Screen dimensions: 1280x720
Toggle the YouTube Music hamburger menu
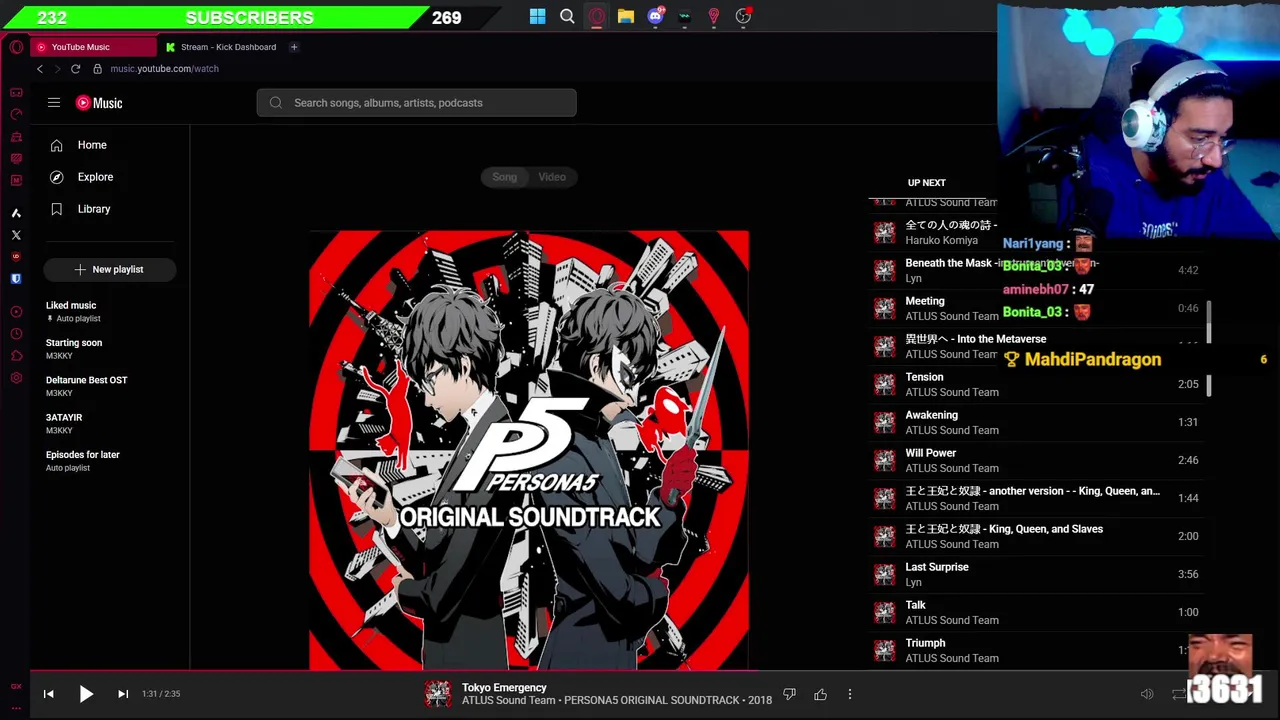pyautogui.click(x=54, y=103)
